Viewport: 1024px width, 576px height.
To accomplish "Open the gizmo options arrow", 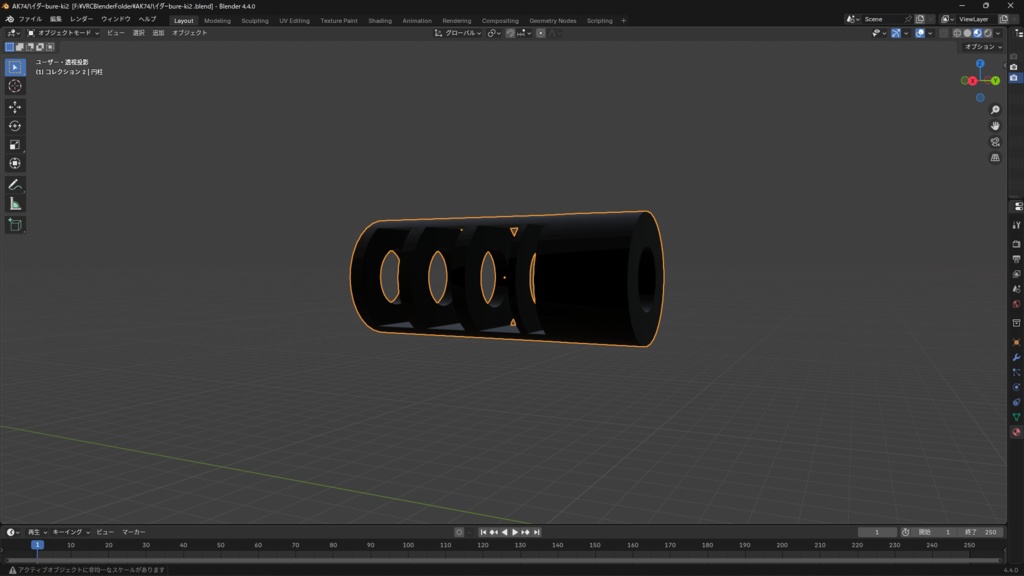I will click(x=906, y=33).
